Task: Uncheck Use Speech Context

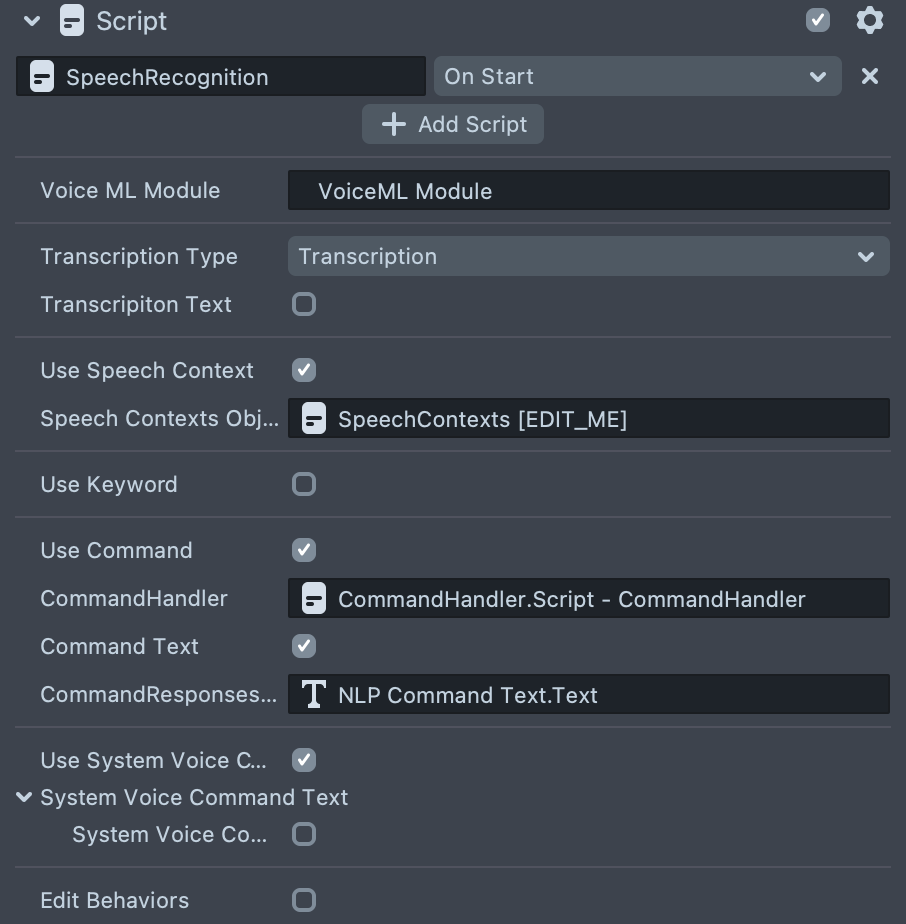Action: 304,370
